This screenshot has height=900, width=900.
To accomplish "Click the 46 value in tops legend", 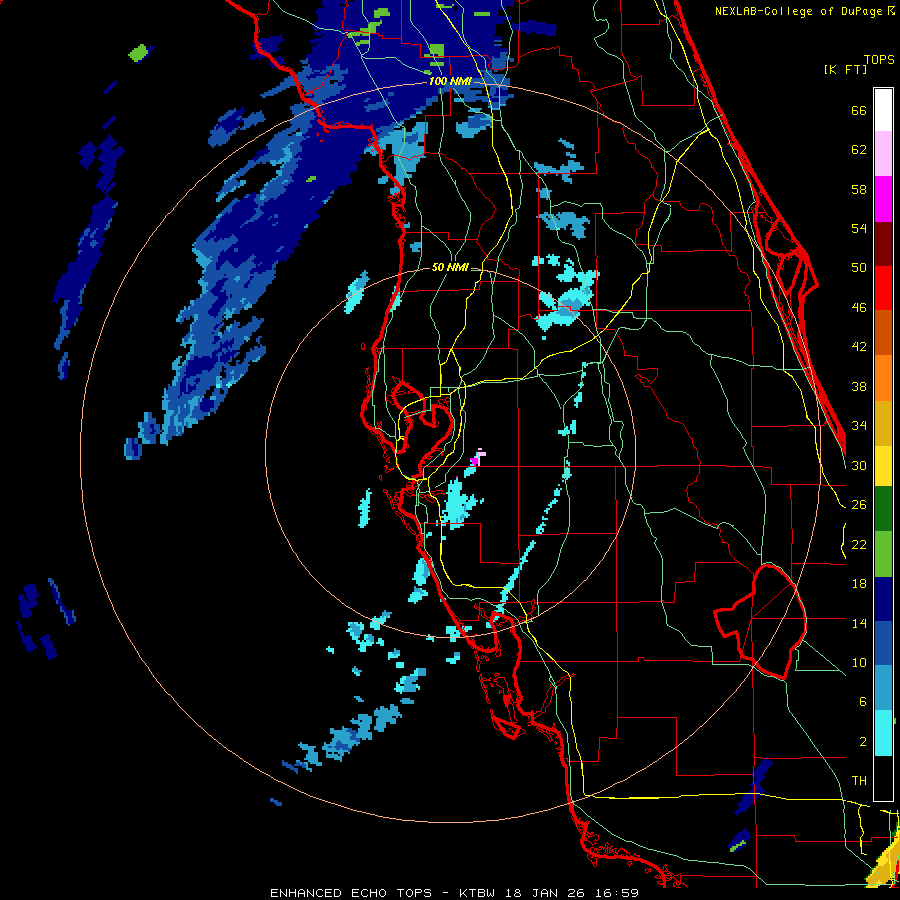I will click(859, 307).
